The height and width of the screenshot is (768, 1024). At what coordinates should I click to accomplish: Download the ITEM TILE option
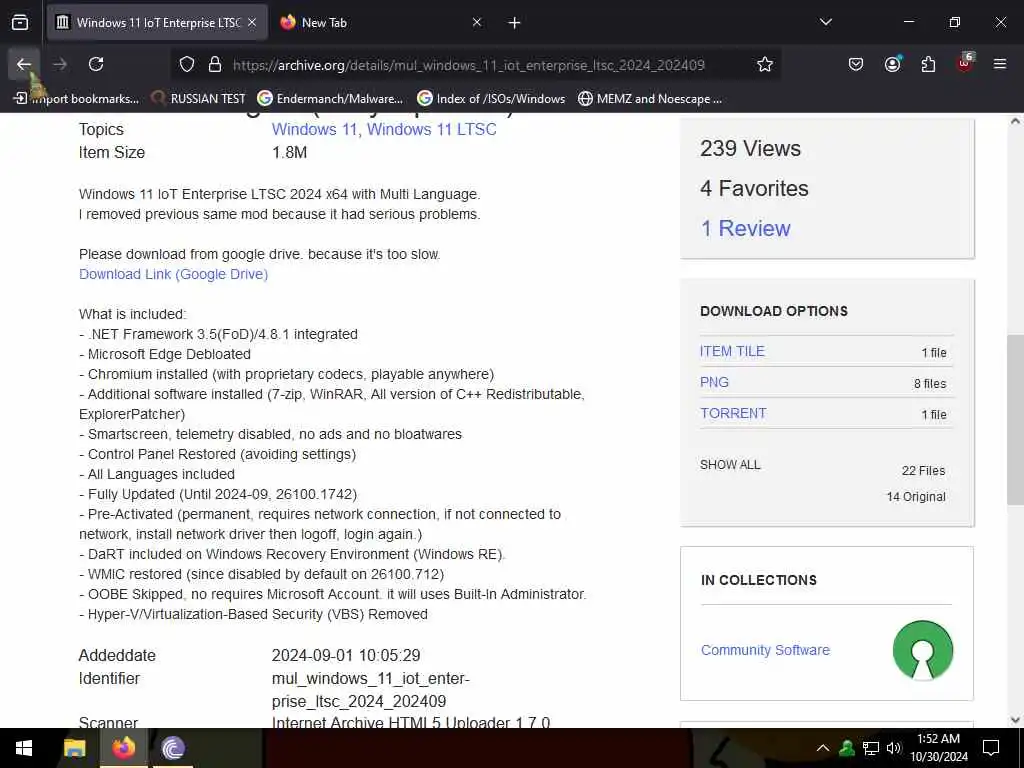(732, 351)
